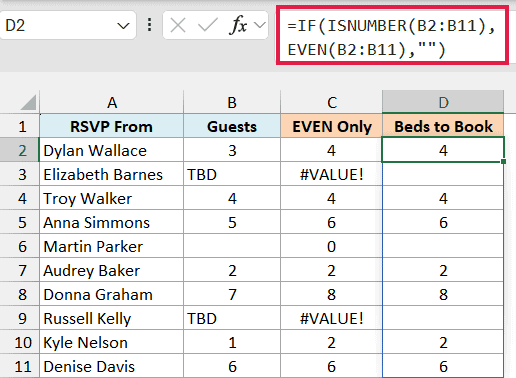Image resolution: width=516 pixels, height=378 pixels.
Task: Select cell 'Kyle Nelson'
Action: (112, 342)
